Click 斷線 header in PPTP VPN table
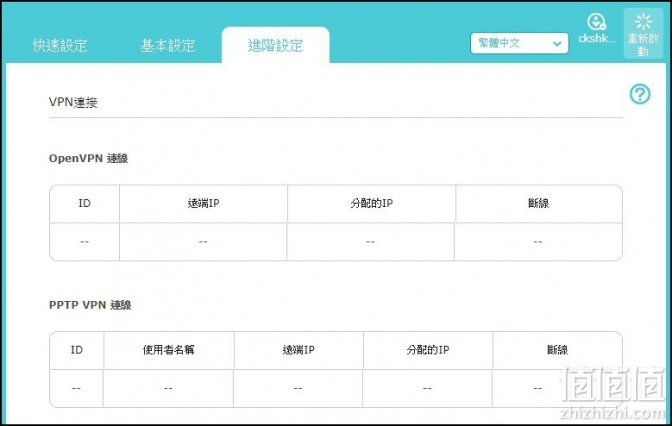The width and height of the screenshot is (672, 426). tap(558, 350)
